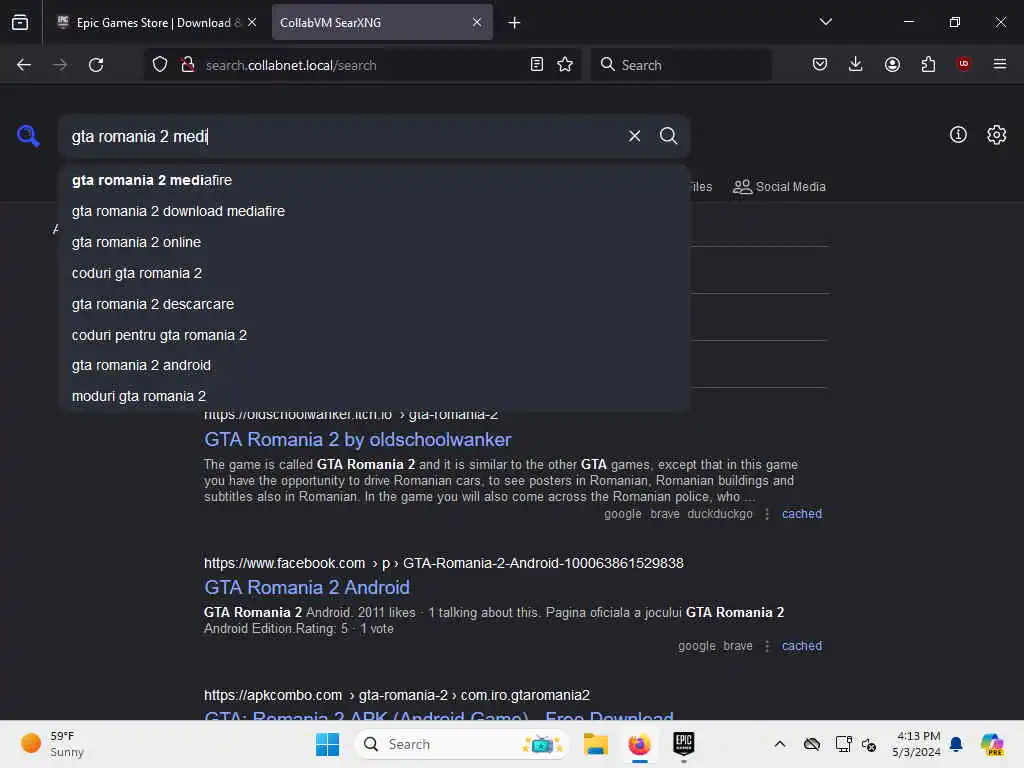Choose suggestion 'moduri gta romania 2'
Viewport: 1024px width, 768px height.
pos(374,396)
